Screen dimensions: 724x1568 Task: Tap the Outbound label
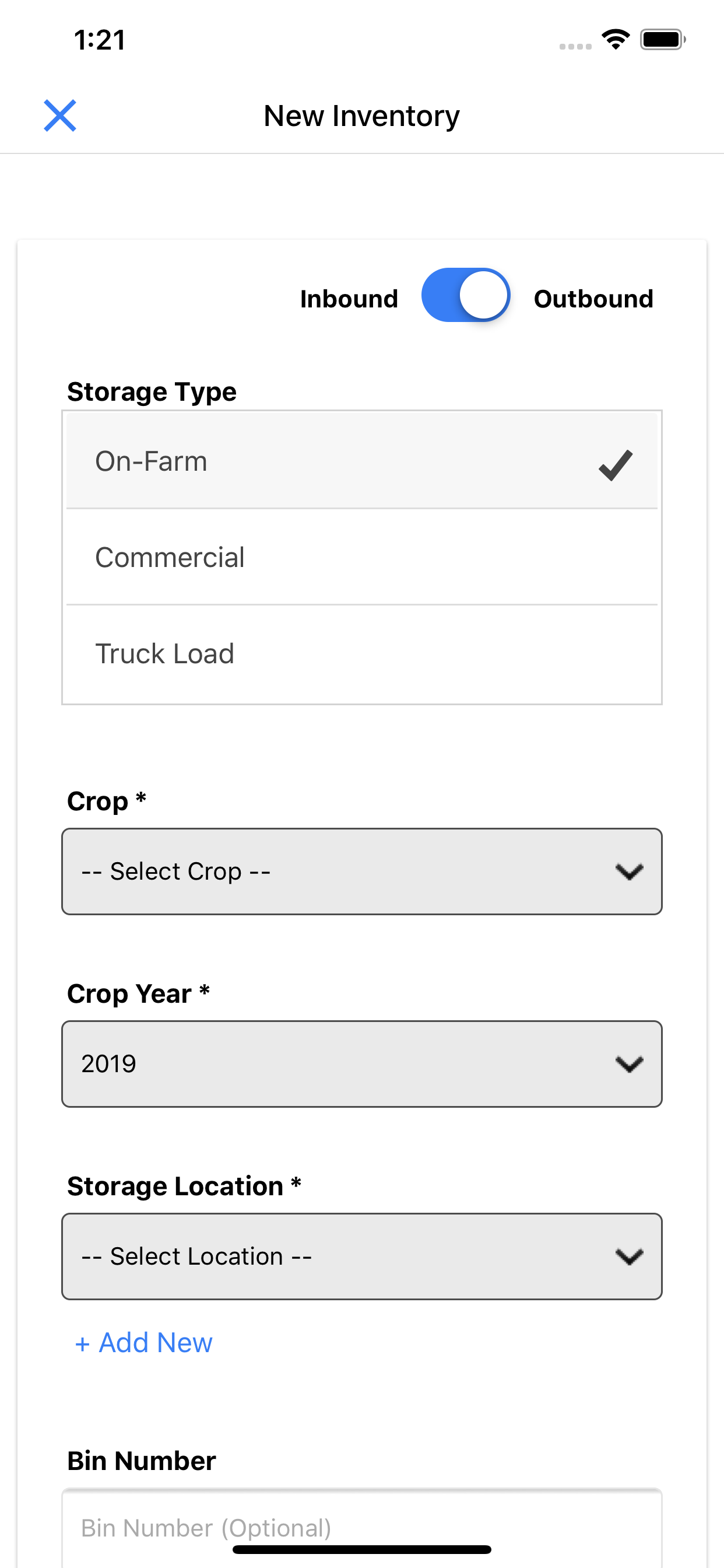click(593, 299)
